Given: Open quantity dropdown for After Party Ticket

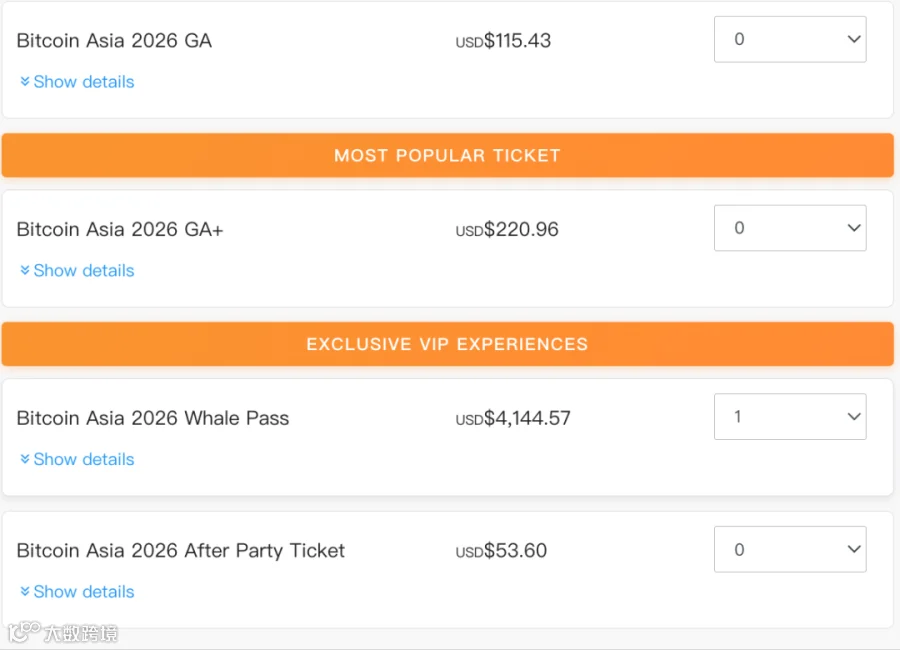Looking at the screenshot, I should [x=790, y=550].
